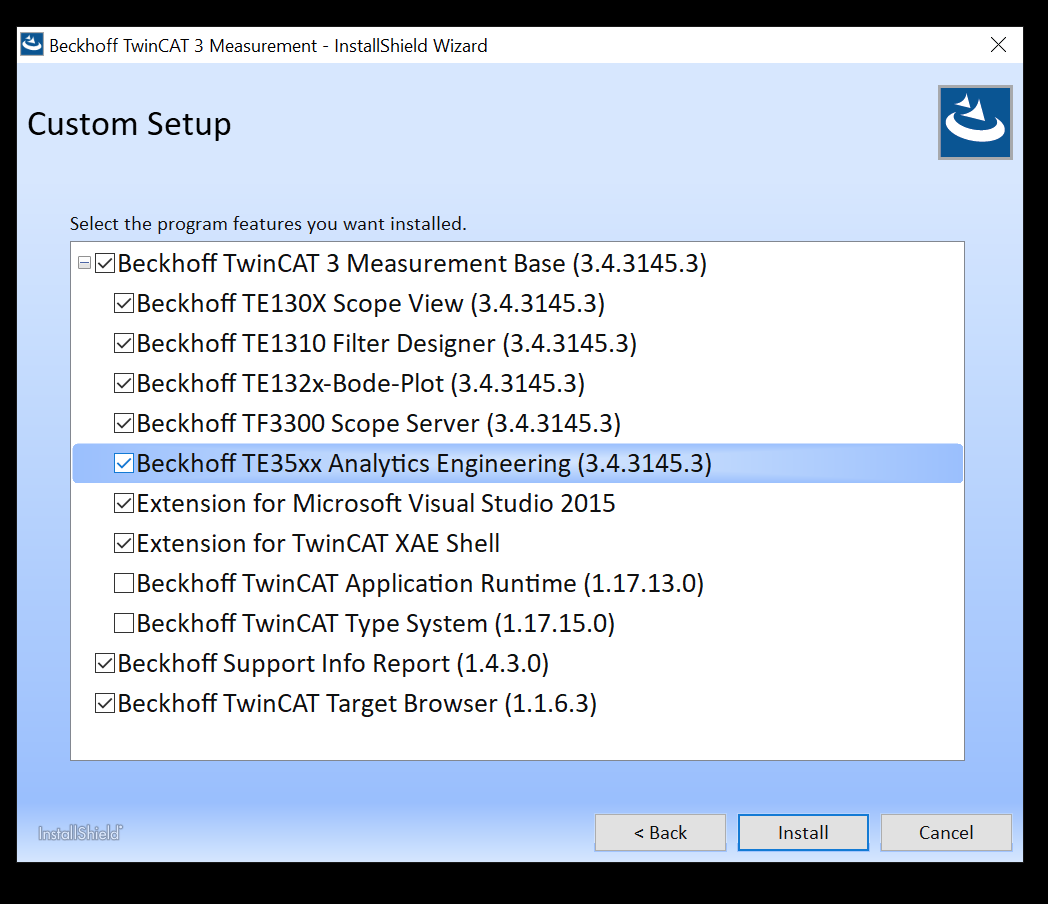This screenshot has width=1048, height=904.
Task: Select 'Beckhoff TE35xx Analytics Engineering' row text
Action: 424,463
